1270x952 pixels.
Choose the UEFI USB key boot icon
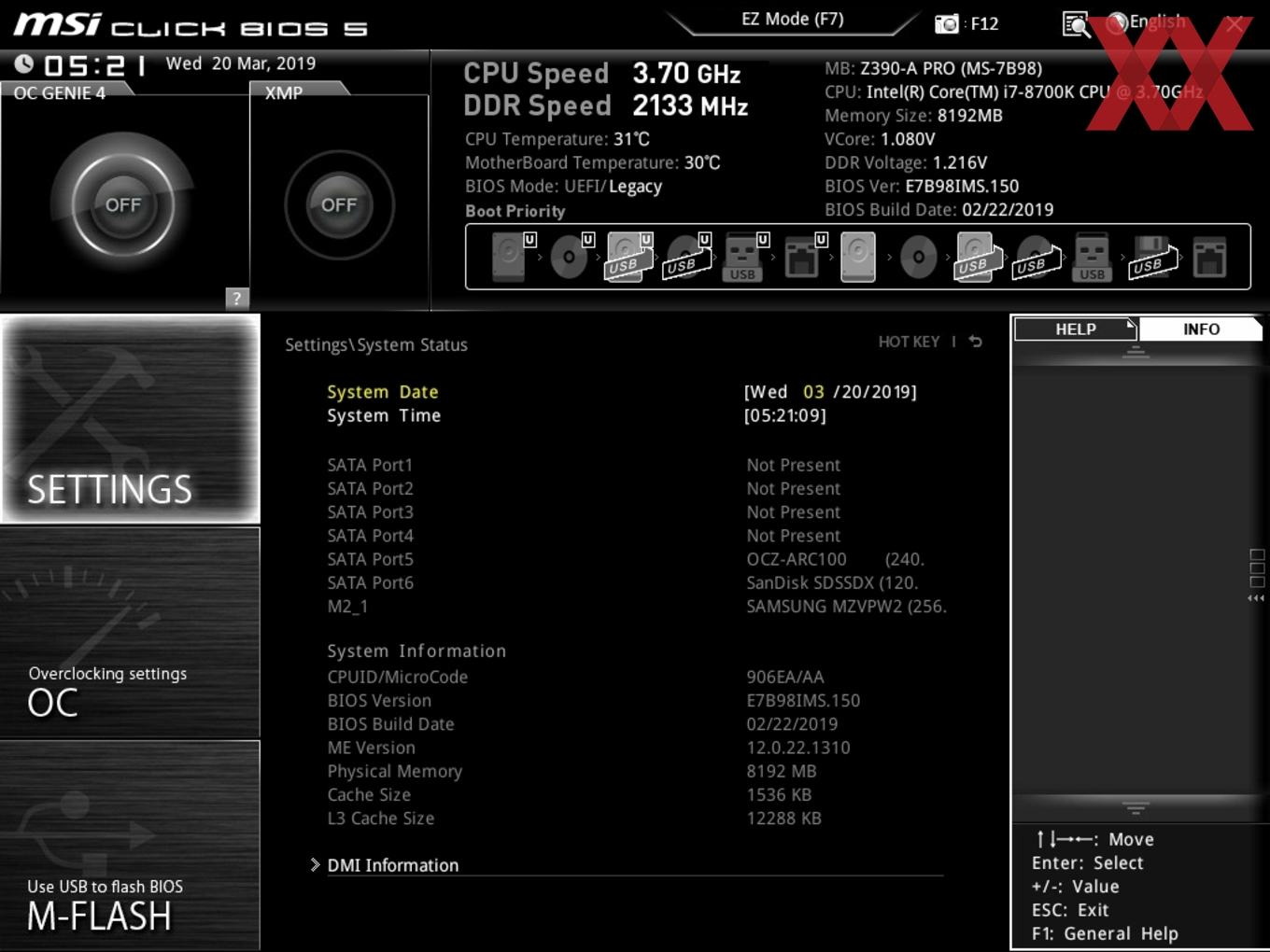(x=745, y=256)
